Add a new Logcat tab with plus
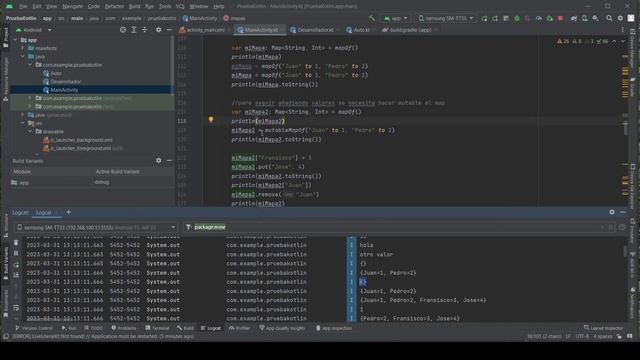 (69, 212)
